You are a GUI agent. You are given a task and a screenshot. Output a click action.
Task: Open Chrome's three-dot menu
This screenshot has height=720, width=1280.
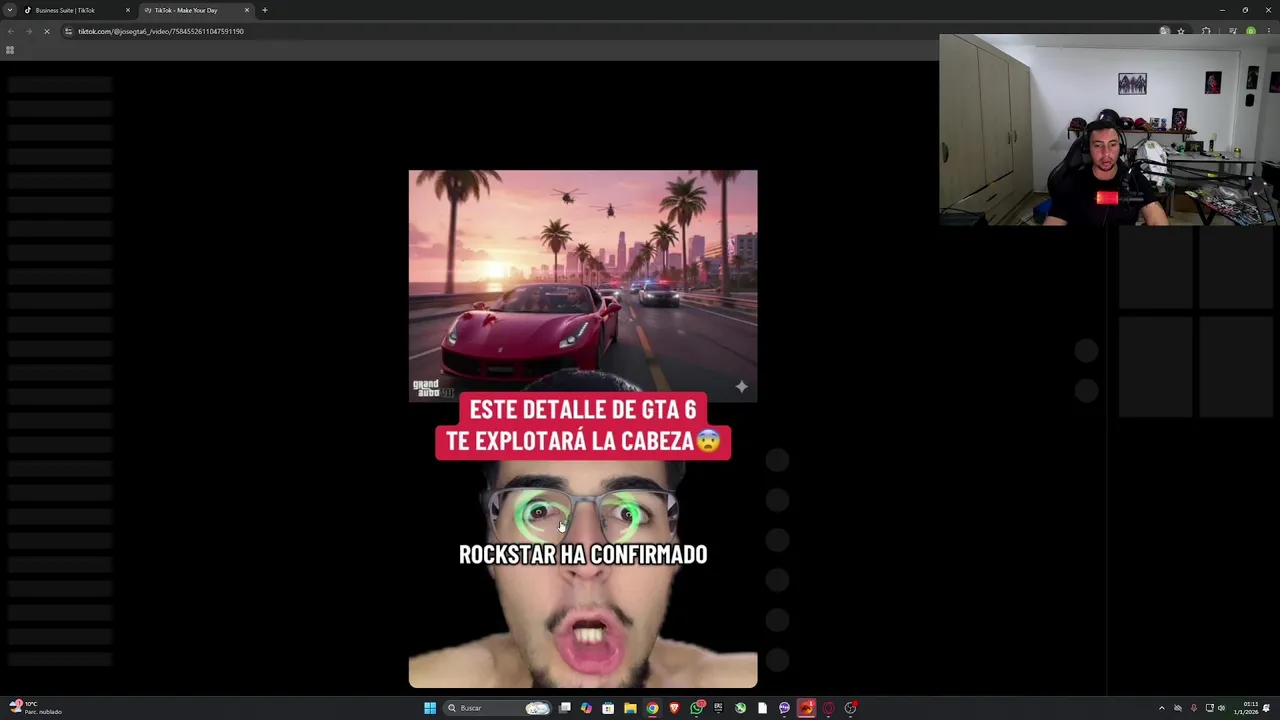(x=1269, y=31)
